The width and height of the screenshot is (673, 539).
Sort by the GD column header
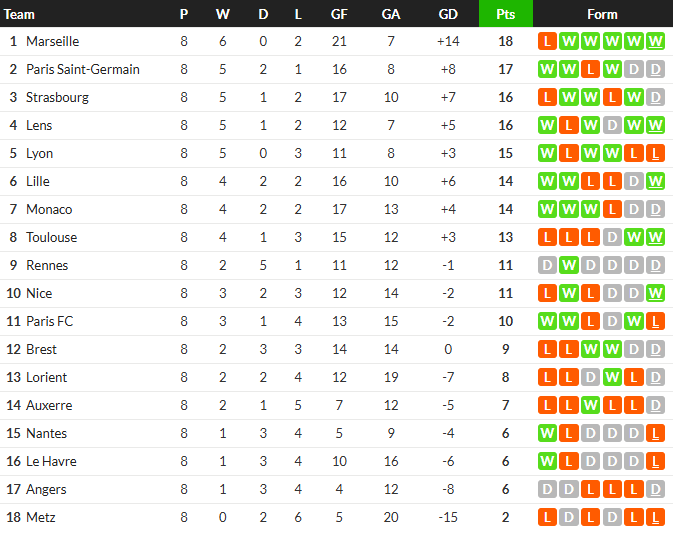(x=448, y=14)
